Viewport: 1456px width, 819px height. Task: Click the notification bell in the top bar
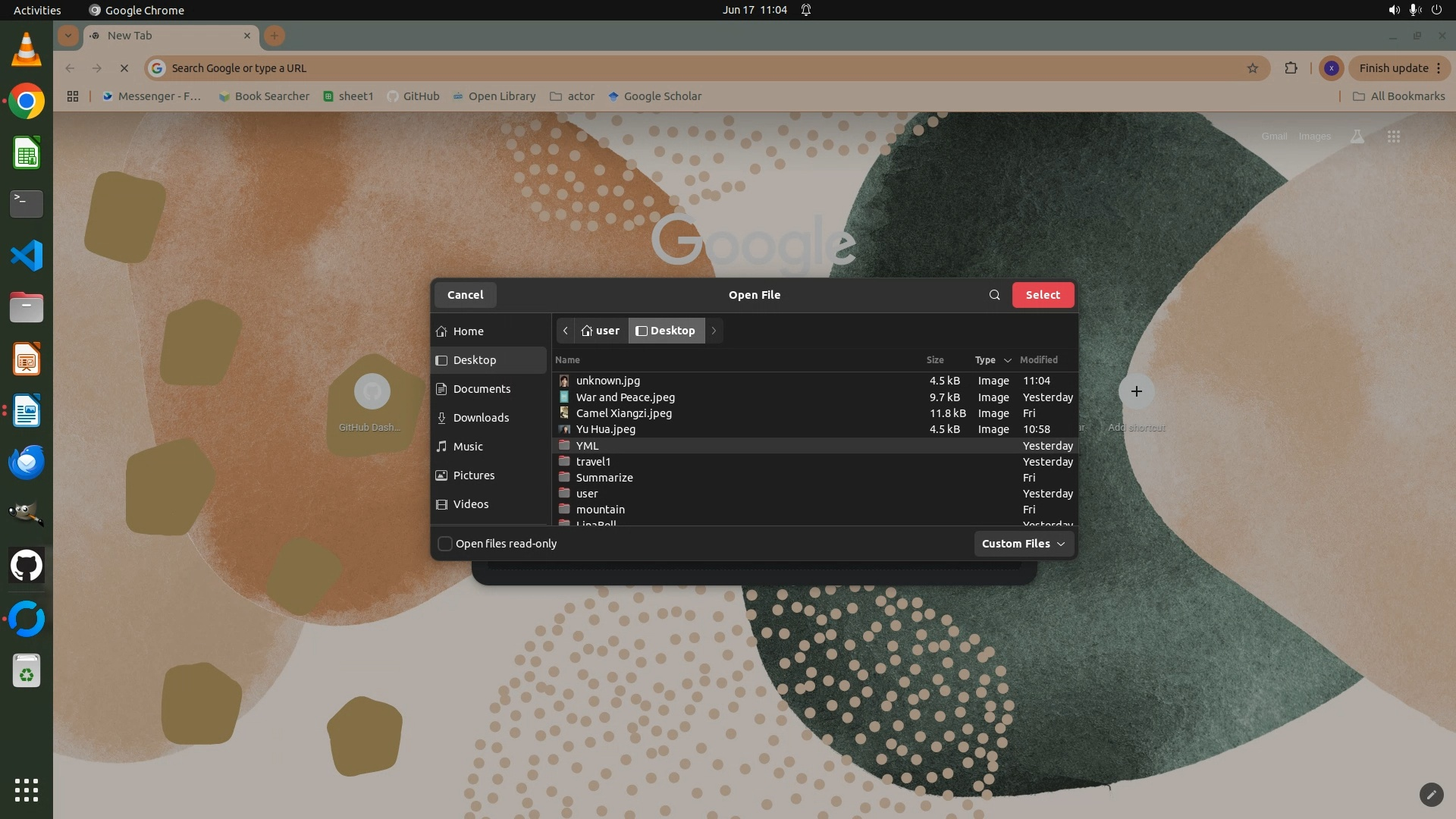(x=806, y=10)
